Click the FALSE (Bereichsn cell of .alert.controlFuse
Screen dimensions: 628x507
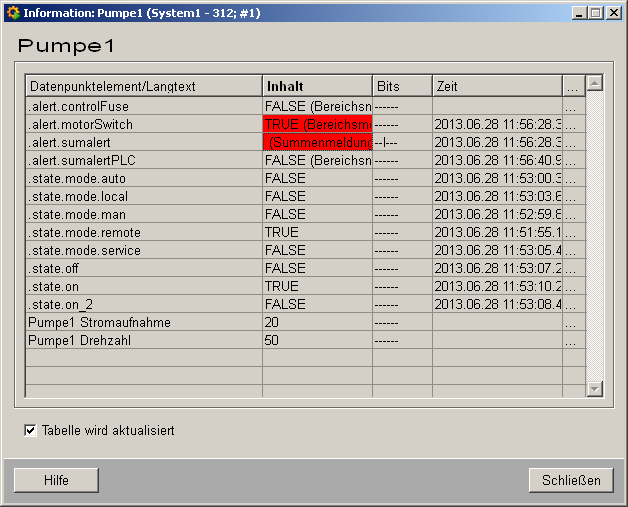click(318, 106)
